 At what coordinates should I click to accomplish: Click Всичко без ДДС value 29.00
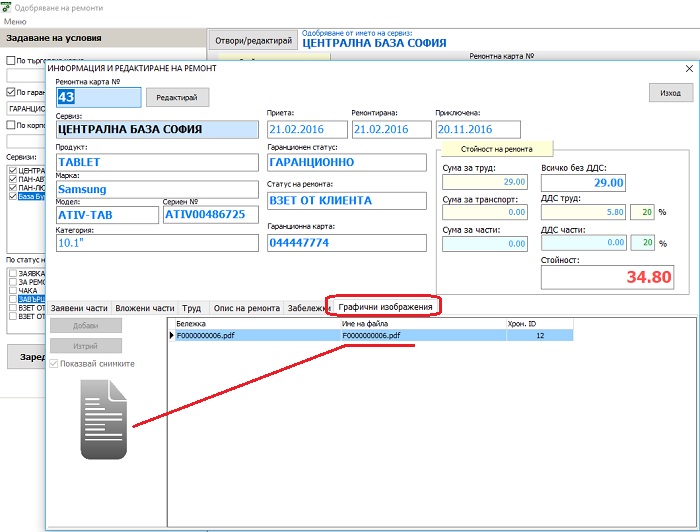pos(583,183)
